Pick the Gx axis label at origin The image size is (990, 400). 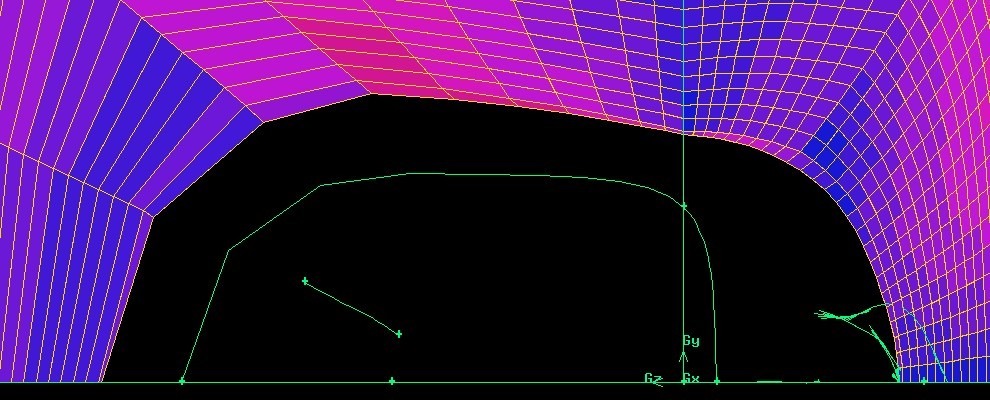691,379
